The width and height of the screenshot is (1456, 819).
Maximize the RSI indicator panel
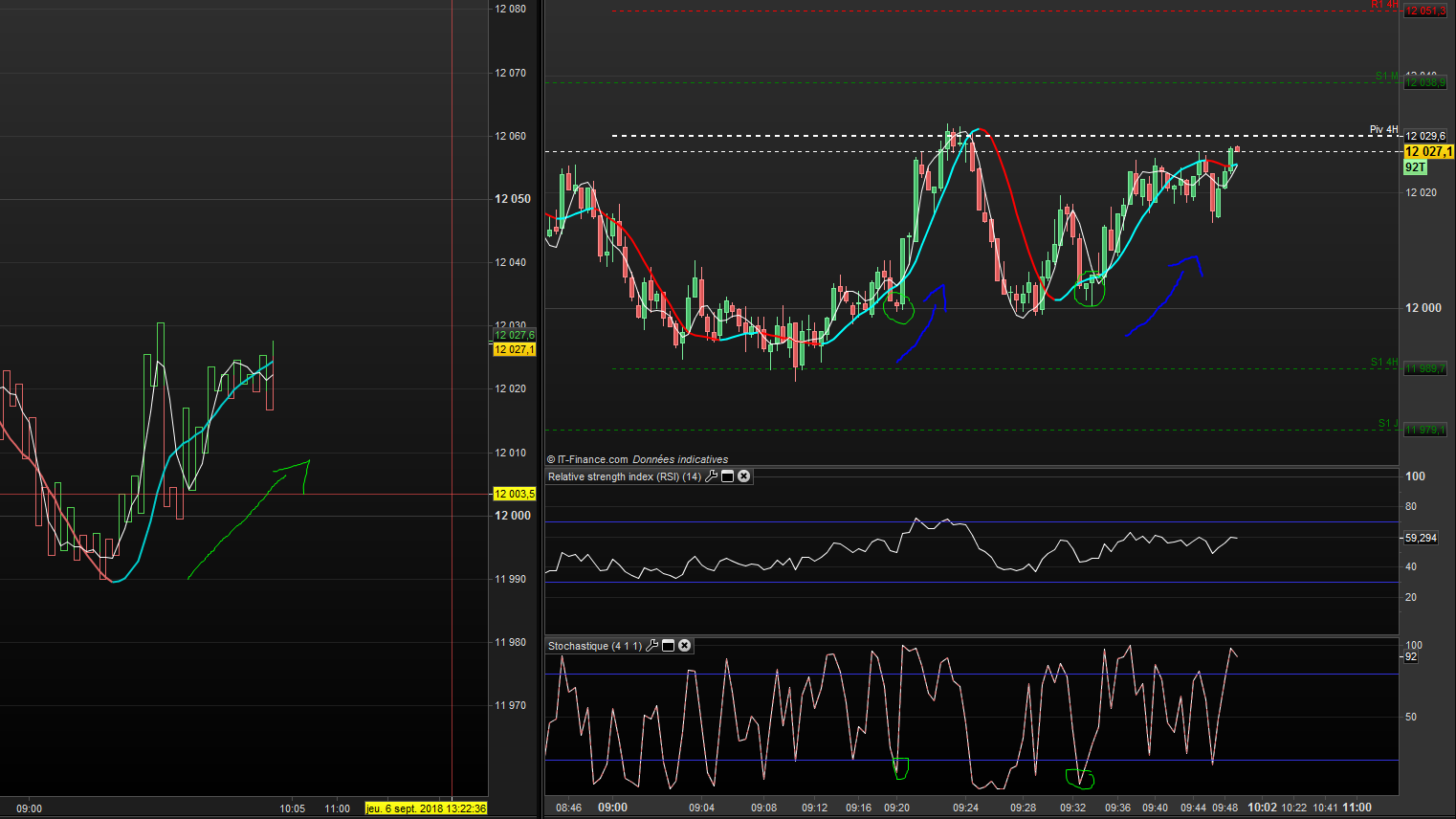pos(727,476)
